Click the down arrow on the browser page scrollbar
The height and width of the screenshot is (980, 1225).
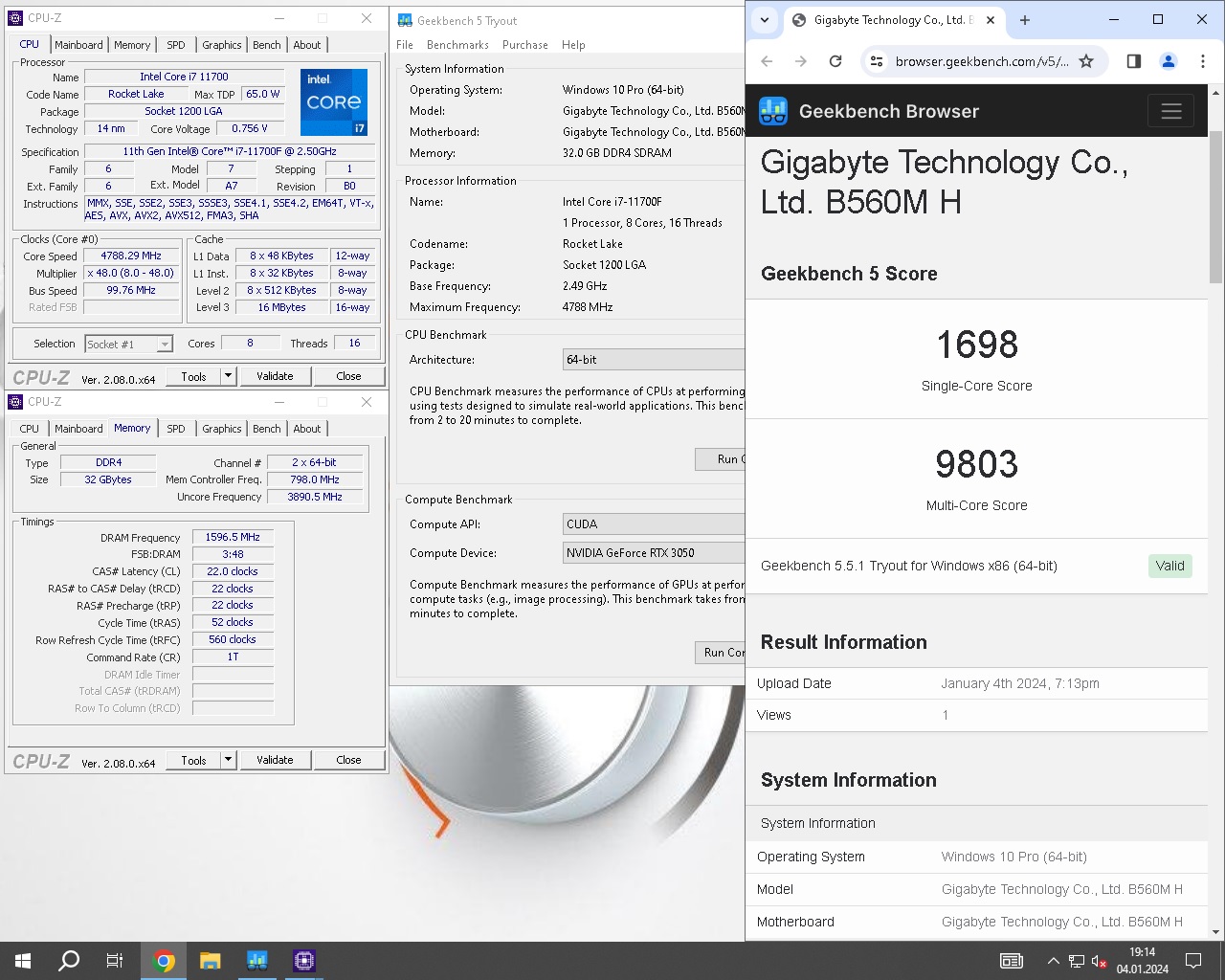(1216, 931)
